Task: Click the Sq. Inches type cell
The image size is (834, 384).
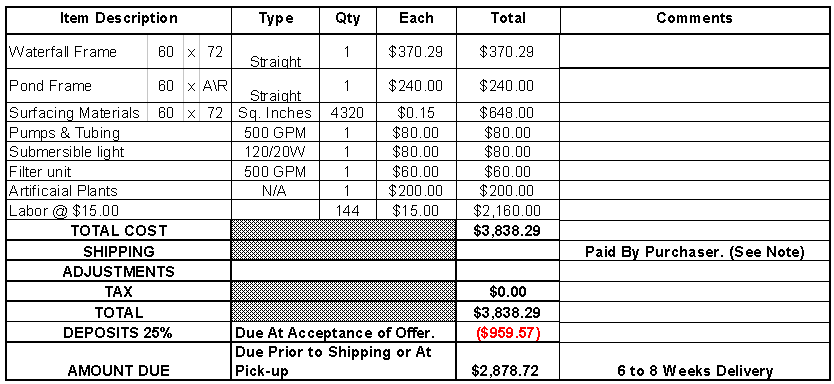Action: point(276,113)
